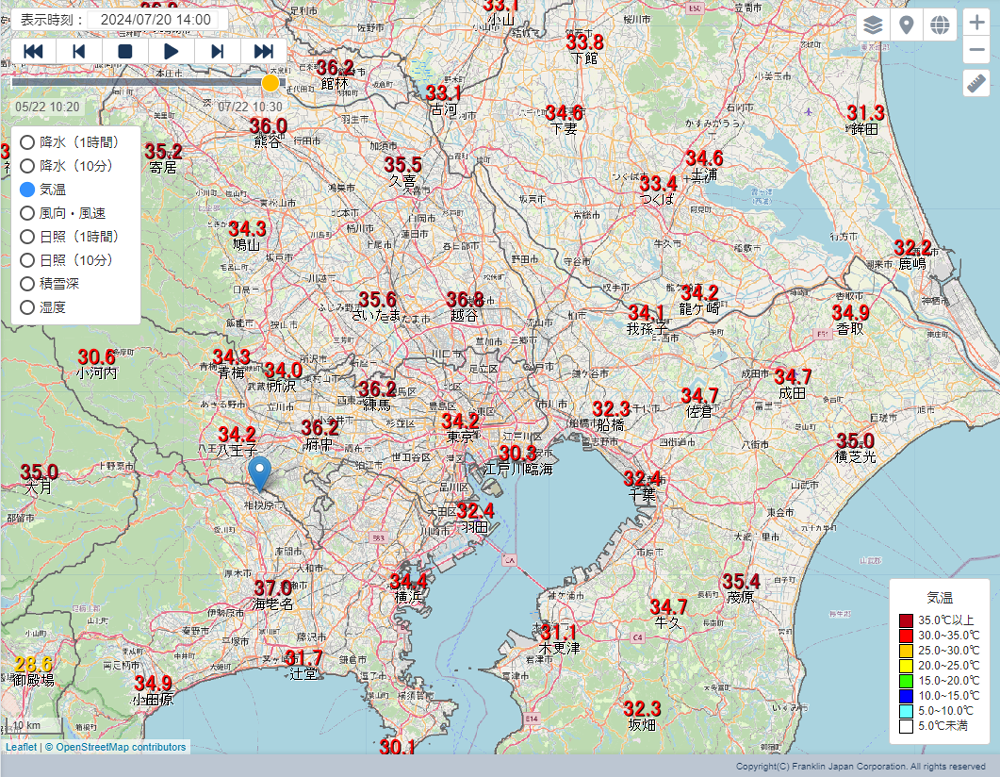Click the globe icon button
This screenshot has height=777, width=1000.
tap(939, 25)
